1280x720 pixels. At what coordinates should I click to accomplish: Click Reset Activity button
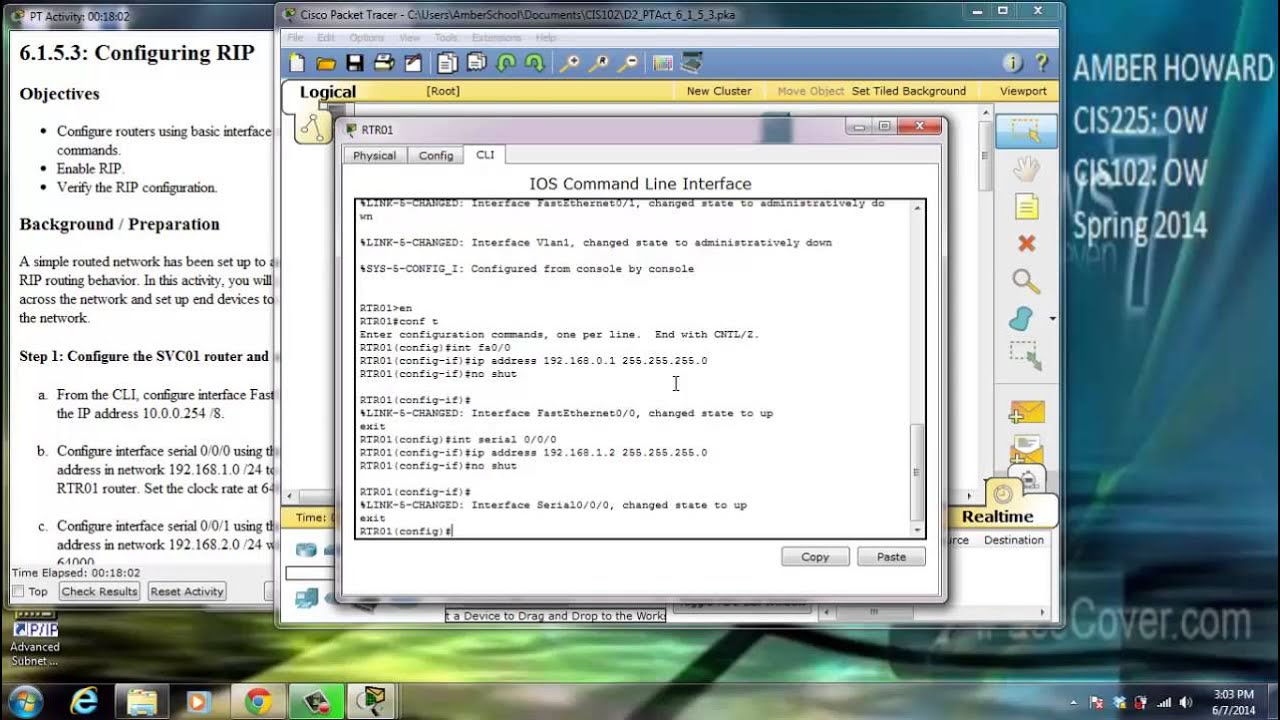(186, 591)
